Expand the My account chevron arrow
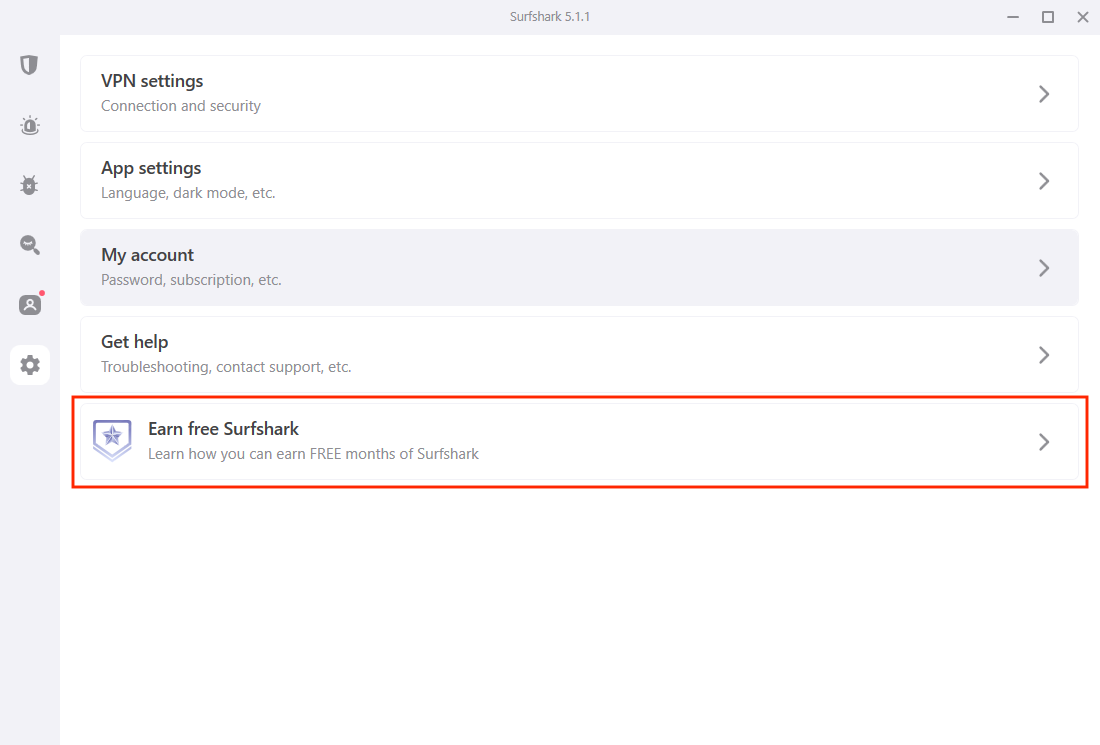The width and height of the screenshot is (1100, 745). point(1044,268)
